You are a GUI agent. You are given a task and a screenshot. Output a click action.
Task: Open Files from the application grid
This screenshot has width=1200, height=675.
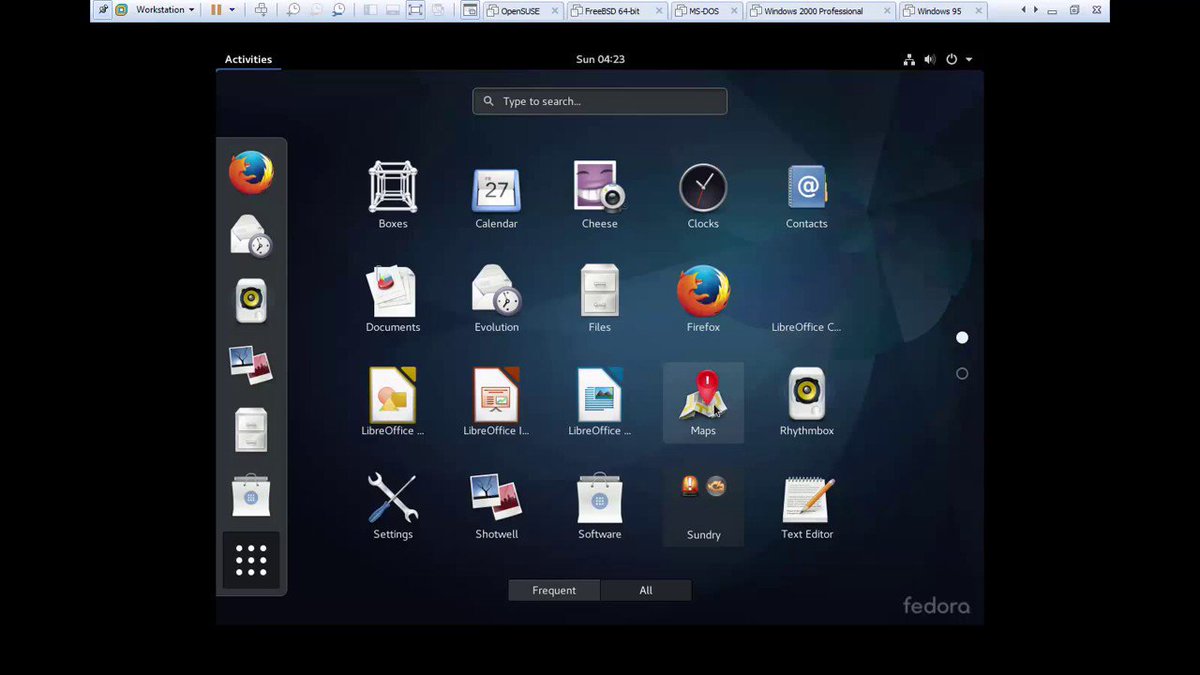point(599,298)
